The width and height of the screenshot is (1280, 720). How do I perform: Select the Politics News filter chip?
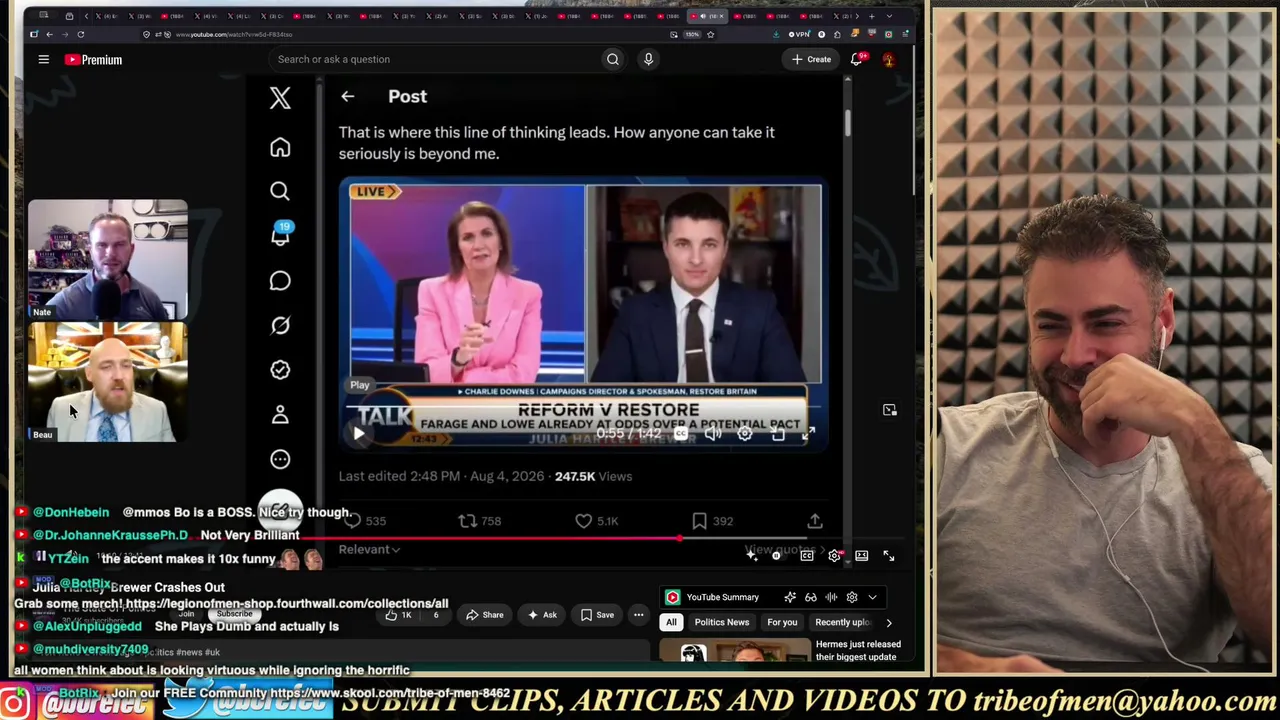722,623
